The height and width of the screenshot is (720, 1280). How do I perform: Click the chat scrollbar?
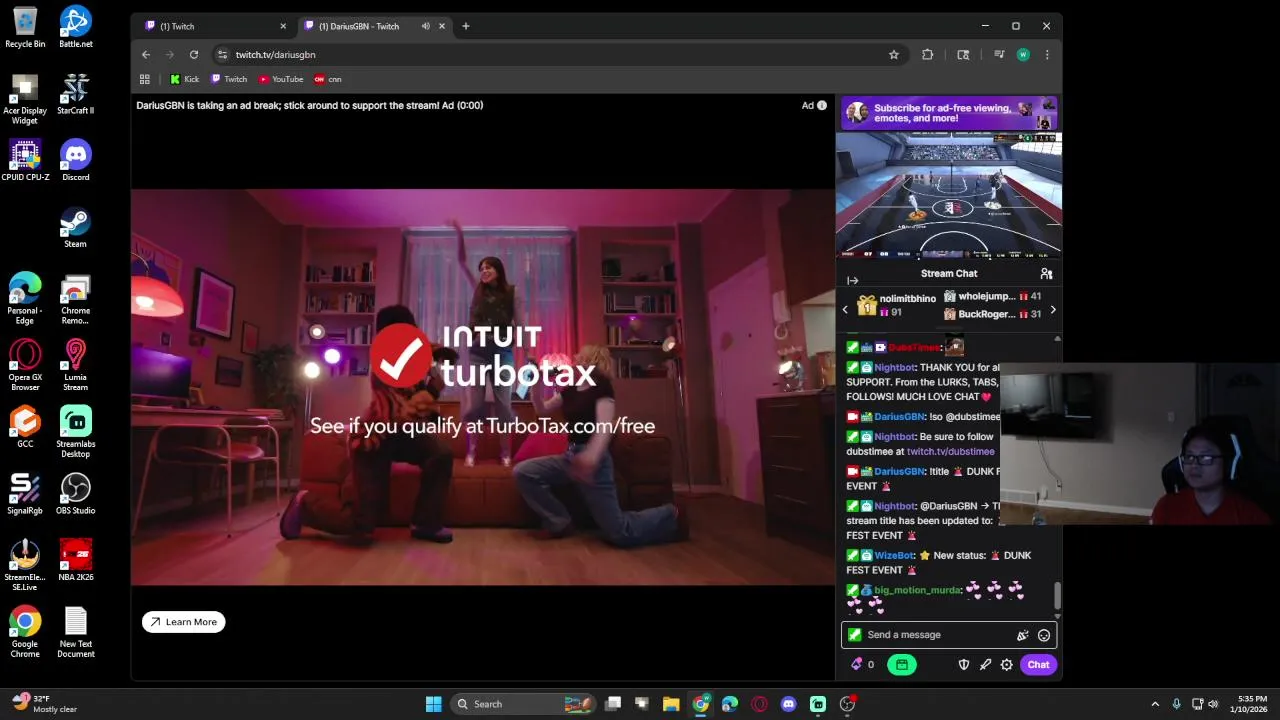(1057, 595)
